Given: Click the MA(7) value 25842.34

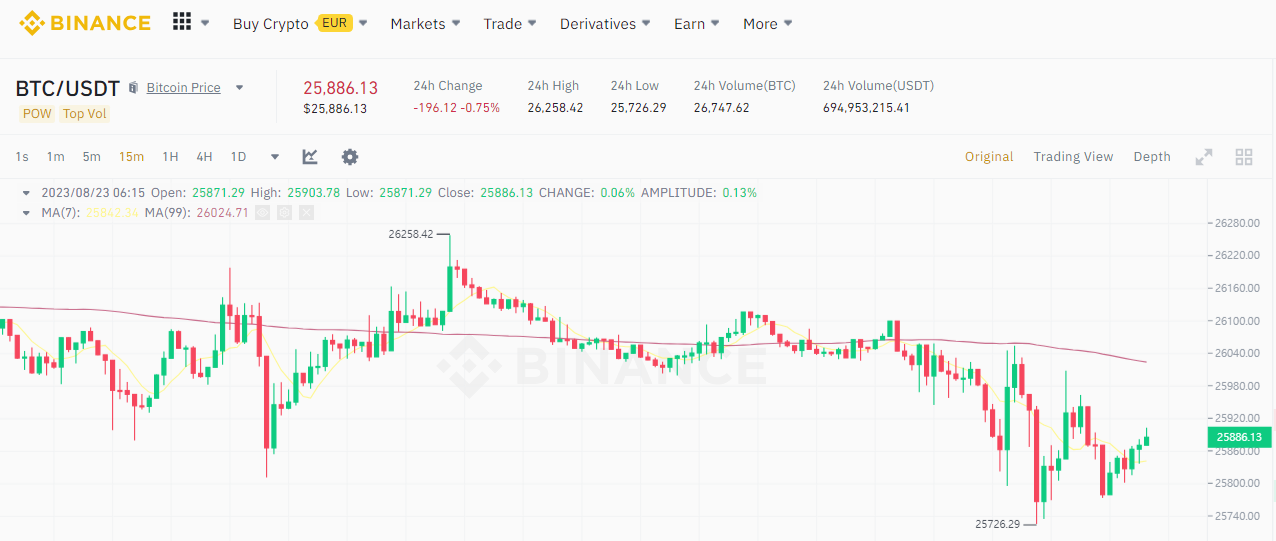Looking at the screenshot, I should 112,213.
